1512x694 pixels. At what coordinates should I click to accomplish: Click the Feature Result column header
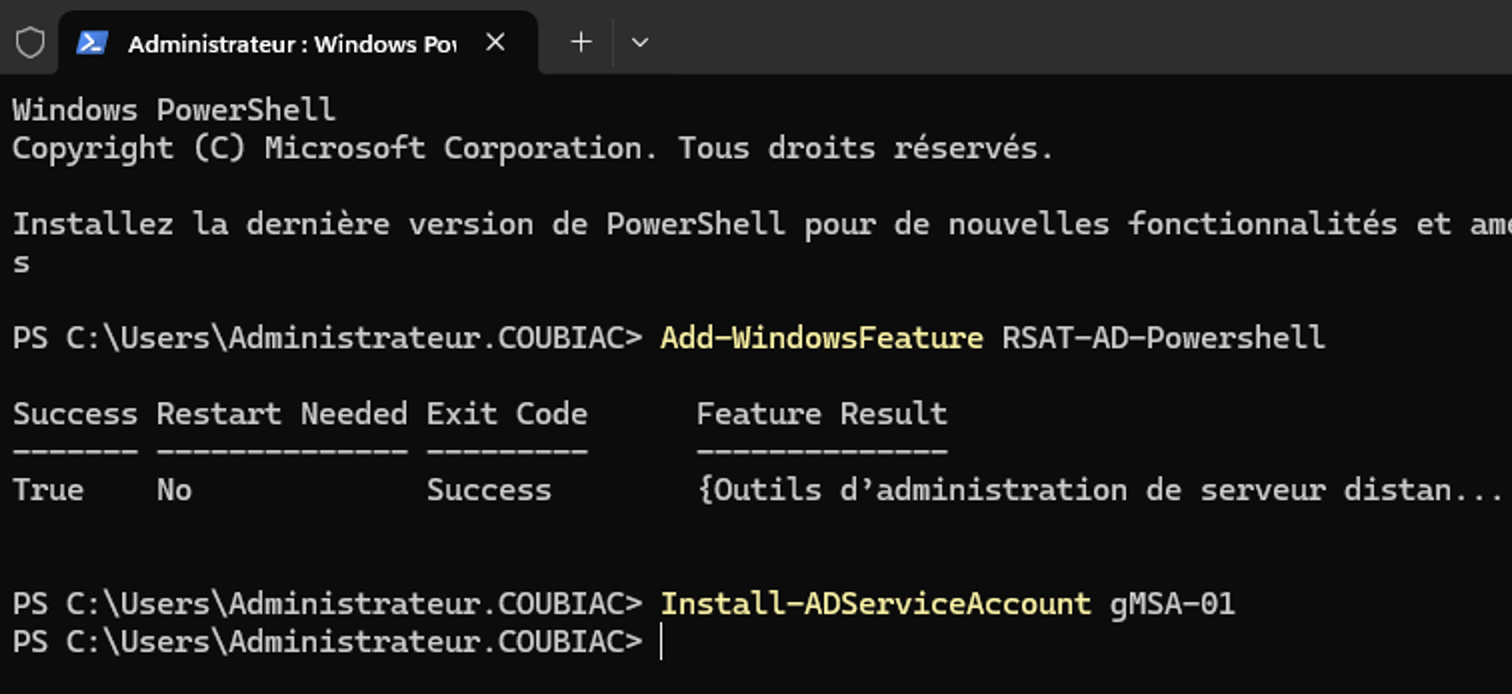click(821, 414)
